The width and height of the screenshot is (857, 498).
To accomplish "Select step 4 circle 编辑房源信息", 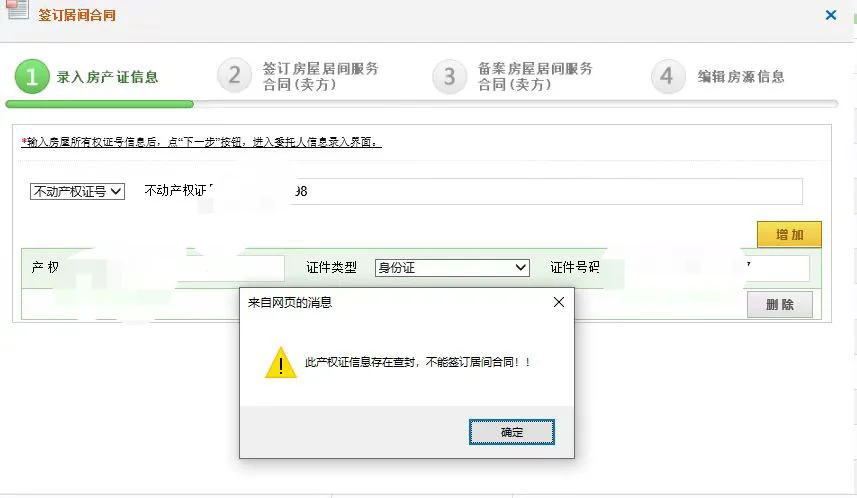I will 668,76.
